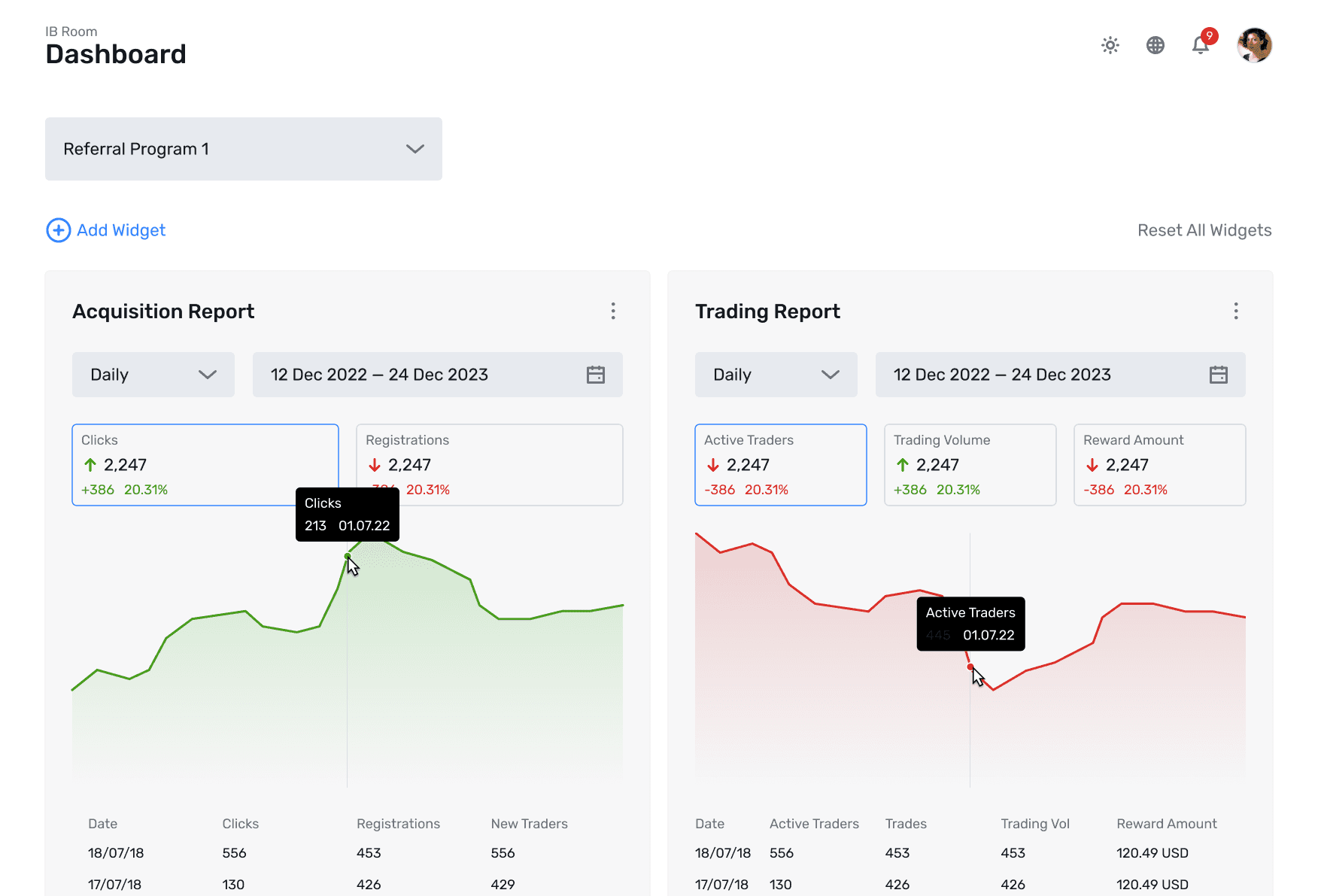Click the Add Widget plus icon
Screen dimensions: 1318x896
click(x=59, y=230)
